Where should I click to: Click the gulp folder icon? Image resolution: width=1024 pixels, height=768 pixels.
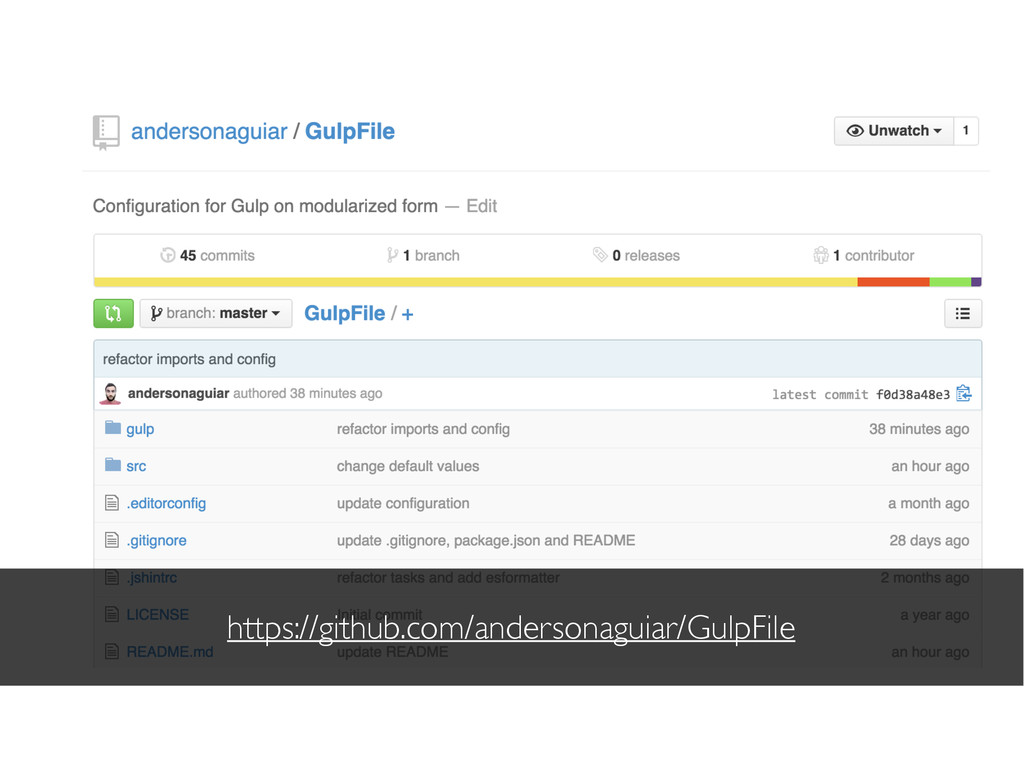pyautogui.click(x=113, y=428)
